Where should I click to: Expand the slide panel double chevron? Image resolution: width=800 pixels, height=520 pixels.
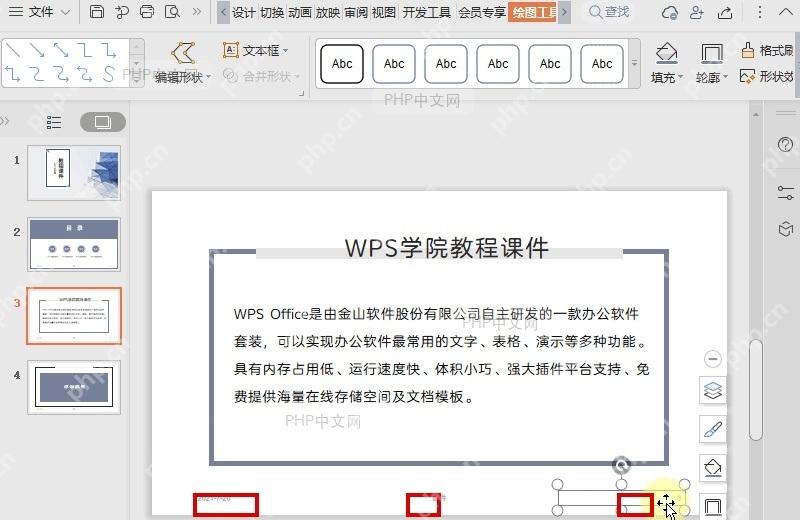click(5, 121)
